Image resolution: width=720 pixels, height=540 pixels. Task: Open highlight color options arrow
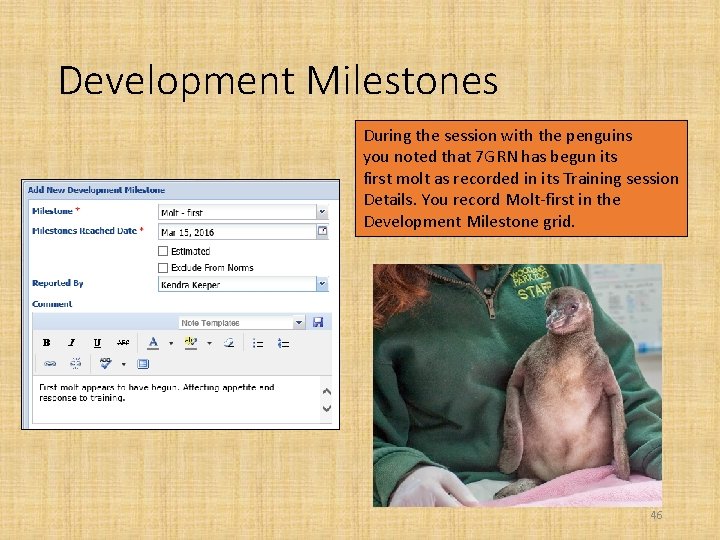209,343
